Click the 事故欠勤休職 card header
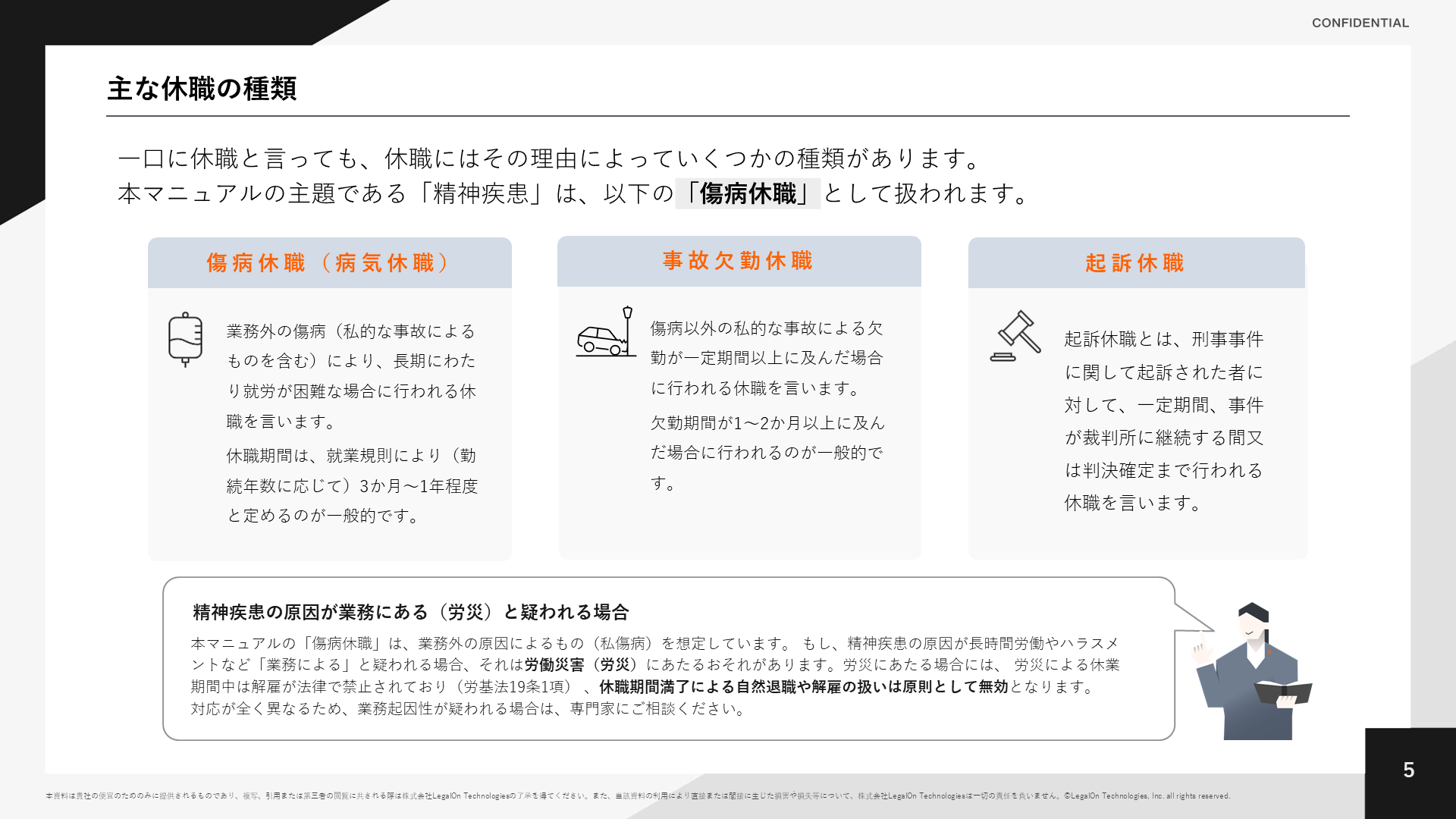Viewport: 1456px width, 819px height. (x=739, y=261)
